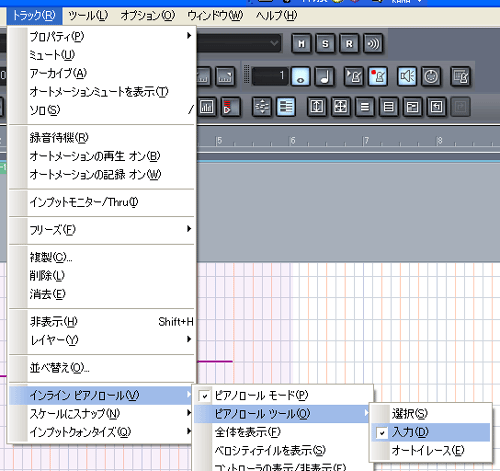The height and width of the screenshot is (471, 500).
Task: Click the up-down track arrows icon
Action: click(262, 107)
